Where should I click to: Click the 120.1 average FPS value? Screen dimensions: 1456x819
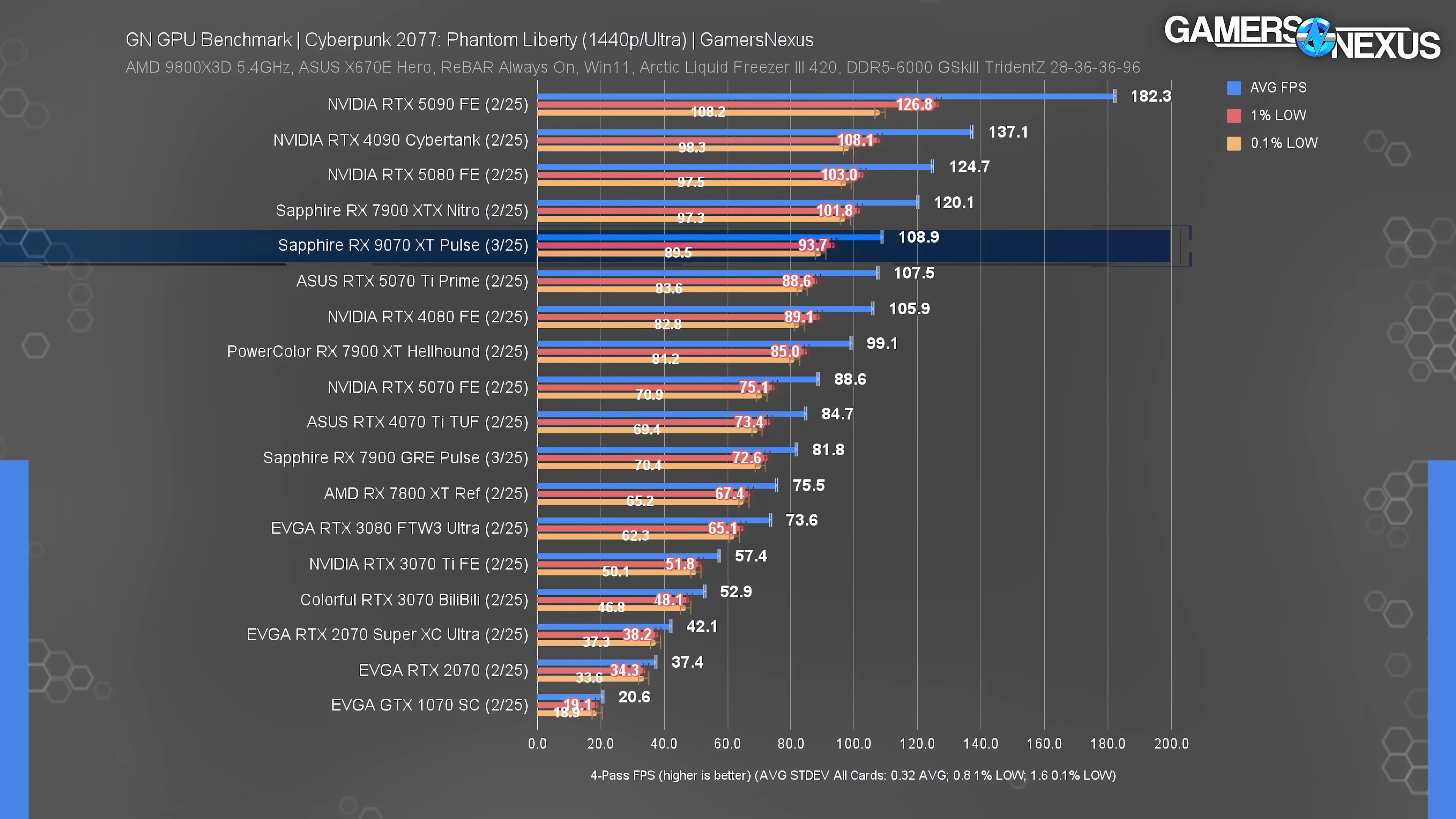click(x=954, y=203)
